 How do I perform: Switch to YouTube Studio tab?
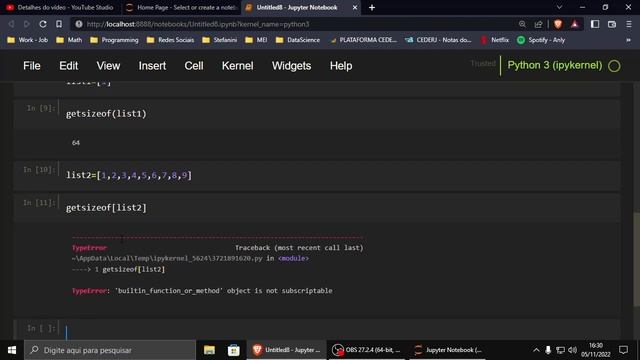(60, 7)
